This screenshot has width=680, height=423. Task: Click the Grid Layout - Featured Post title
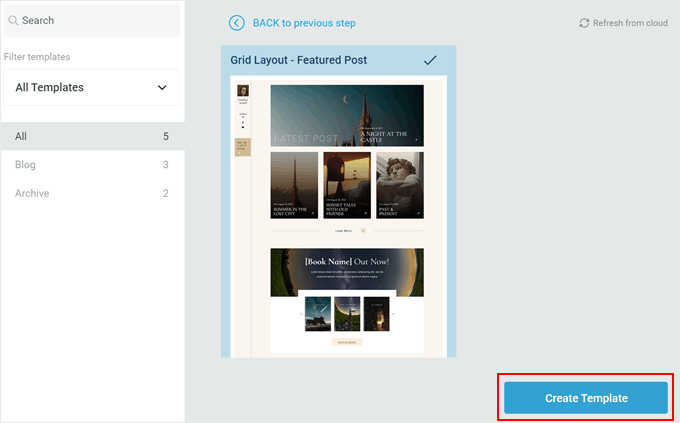point(298,60)
